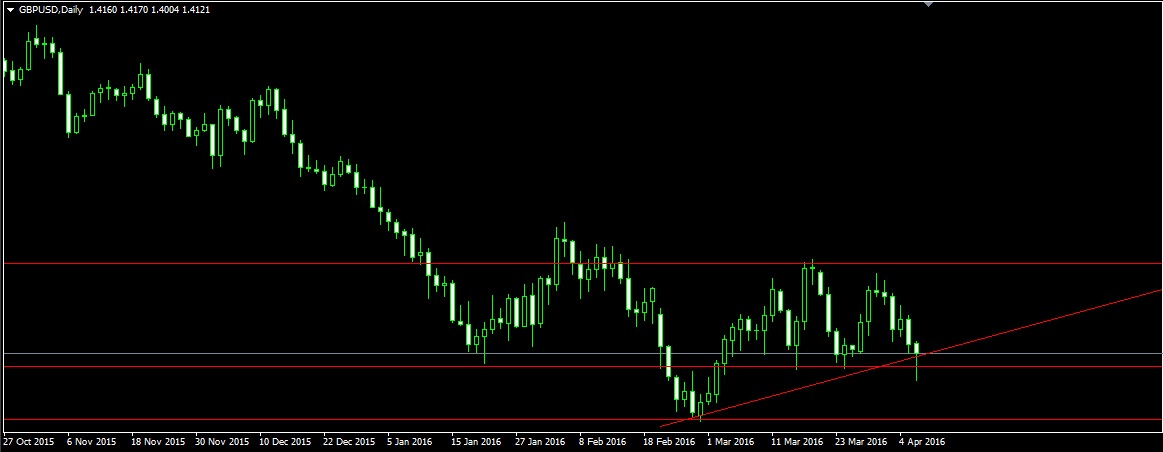The height and width of the screenshot is (452, 1163).
Task: Select the grey current price line
Action: (582, 353)
